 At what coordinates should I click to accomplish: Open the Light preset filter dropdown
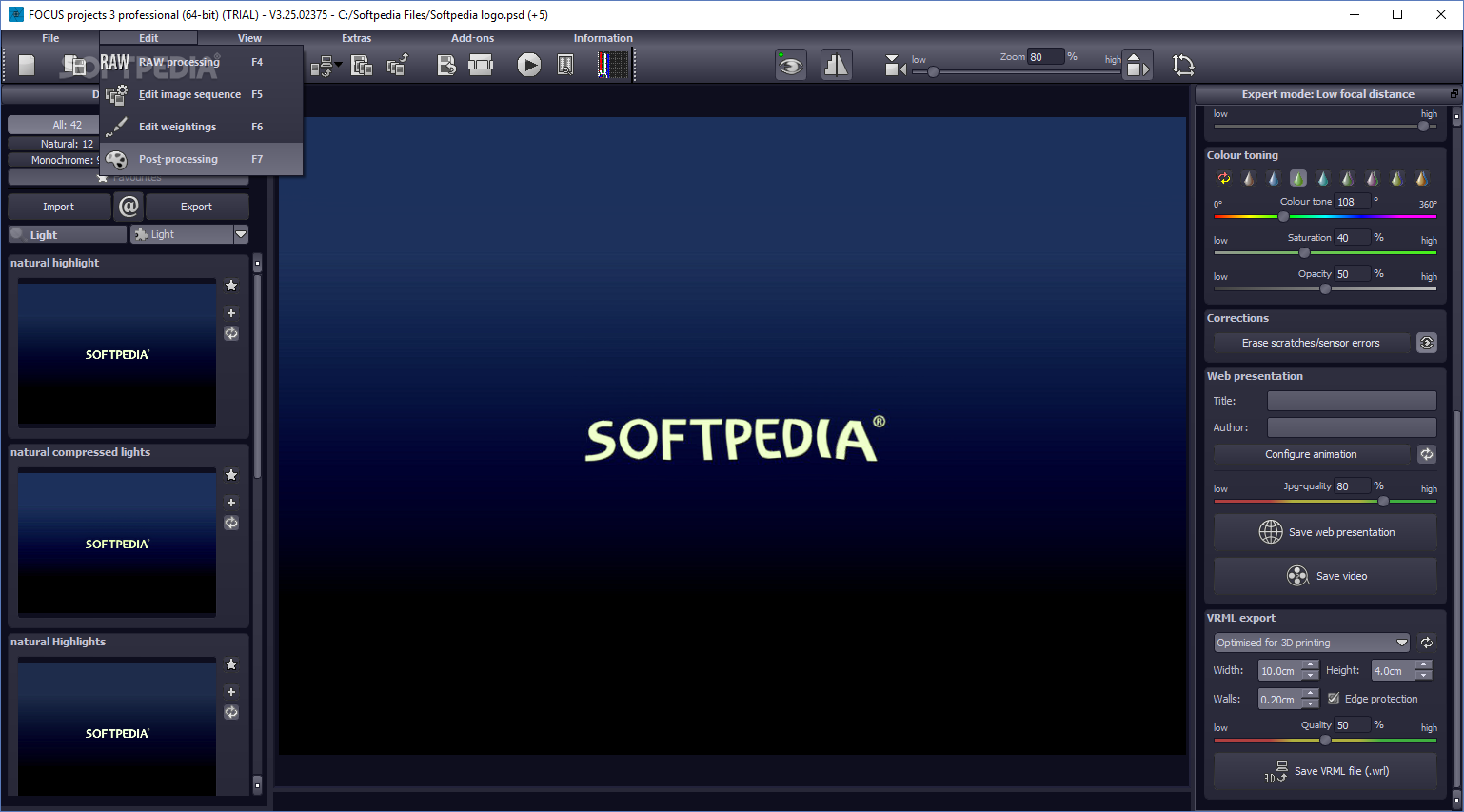pyautogui.click(x=241, y=234)
